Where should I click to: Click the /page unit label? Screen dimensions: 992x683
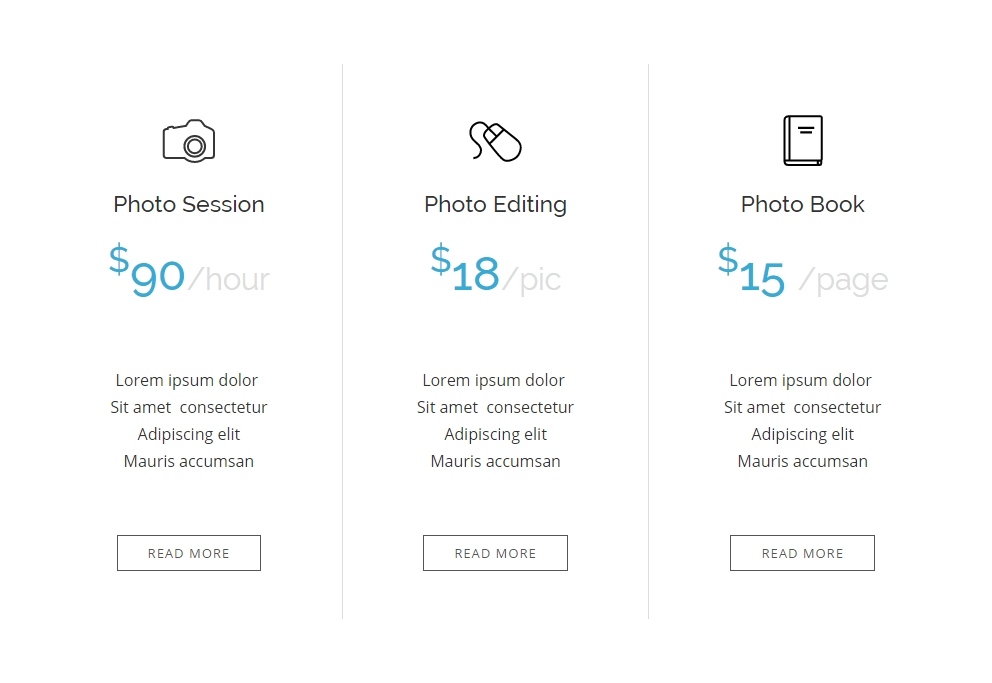843,280
